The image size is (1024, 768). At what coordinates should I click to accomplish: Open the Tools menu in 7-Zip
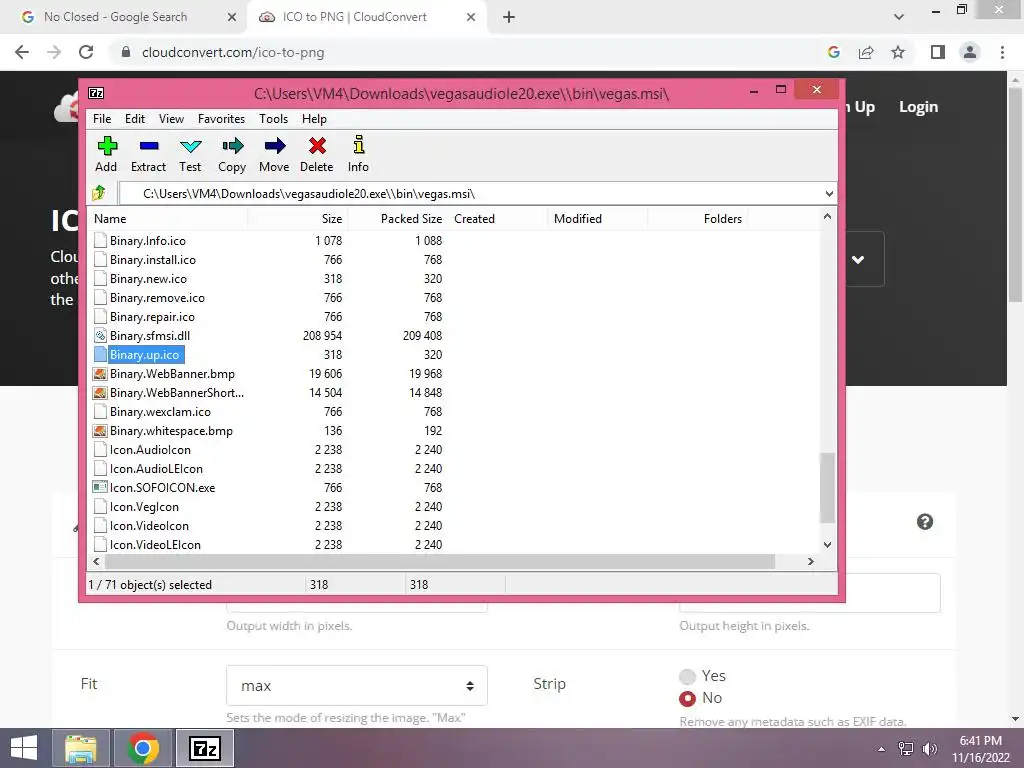(x=274, y=119)
